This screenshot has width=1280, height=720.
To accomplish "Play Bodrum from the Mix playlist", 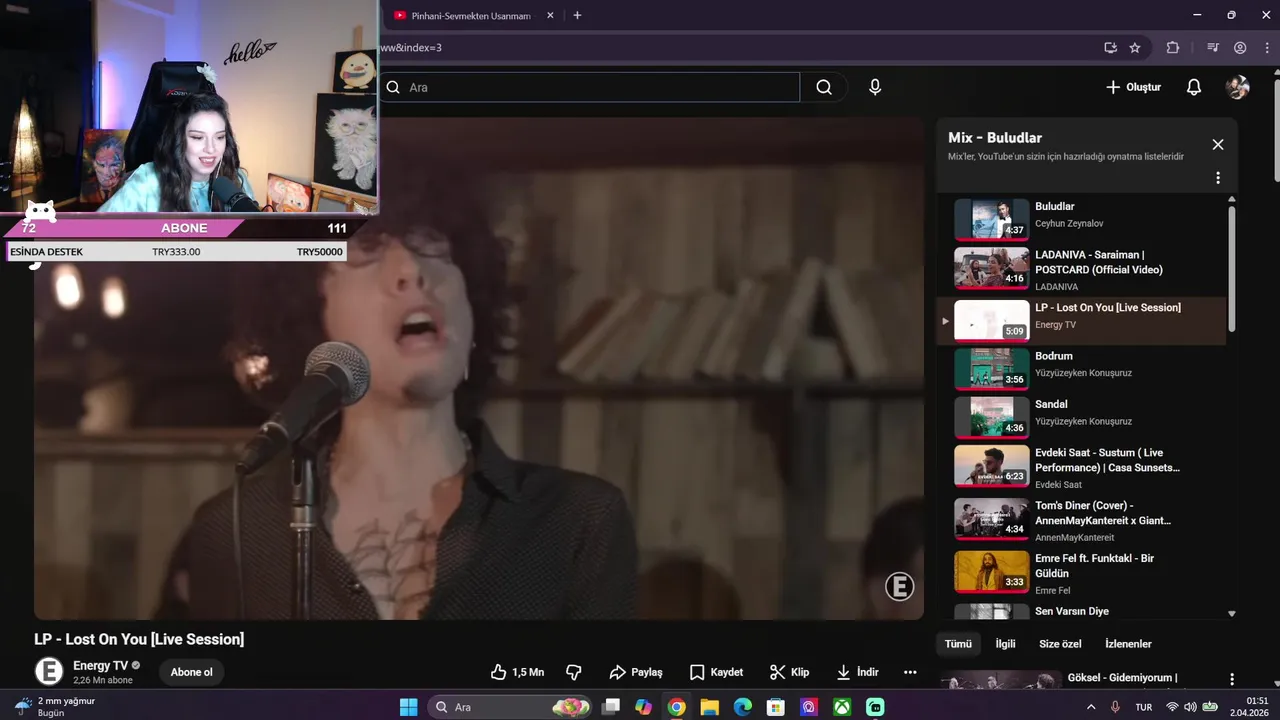I will pyautogui.click(x=1082, y=368).
